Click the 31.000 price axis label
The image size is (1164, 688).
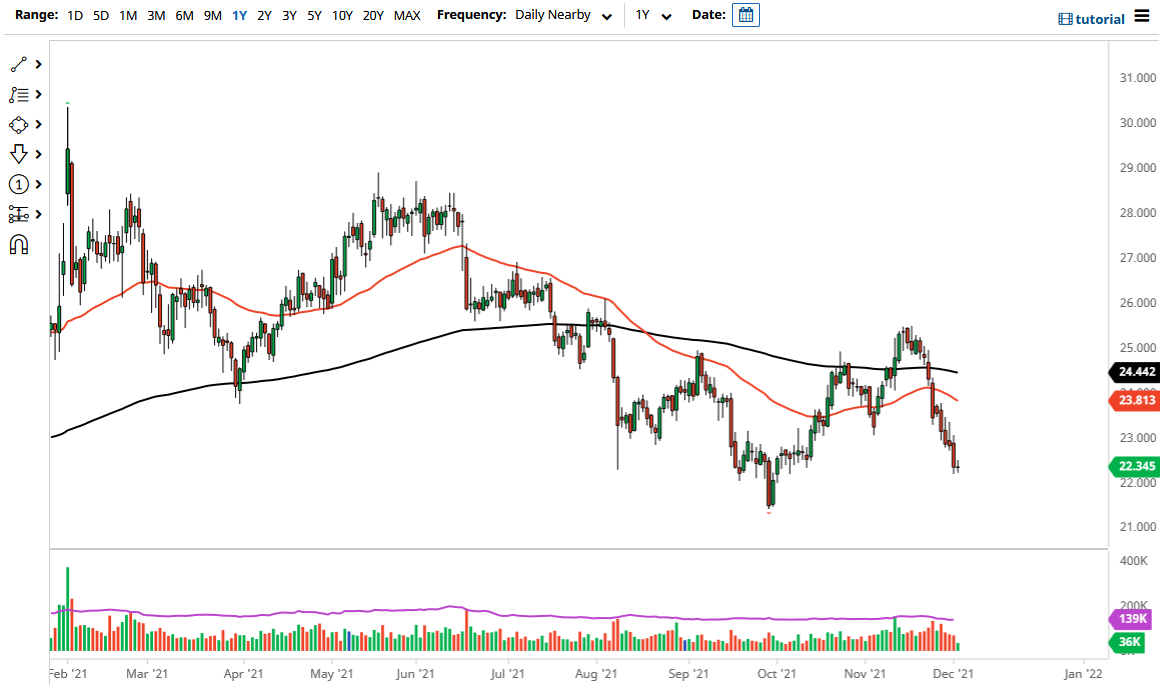[1137, 77]
